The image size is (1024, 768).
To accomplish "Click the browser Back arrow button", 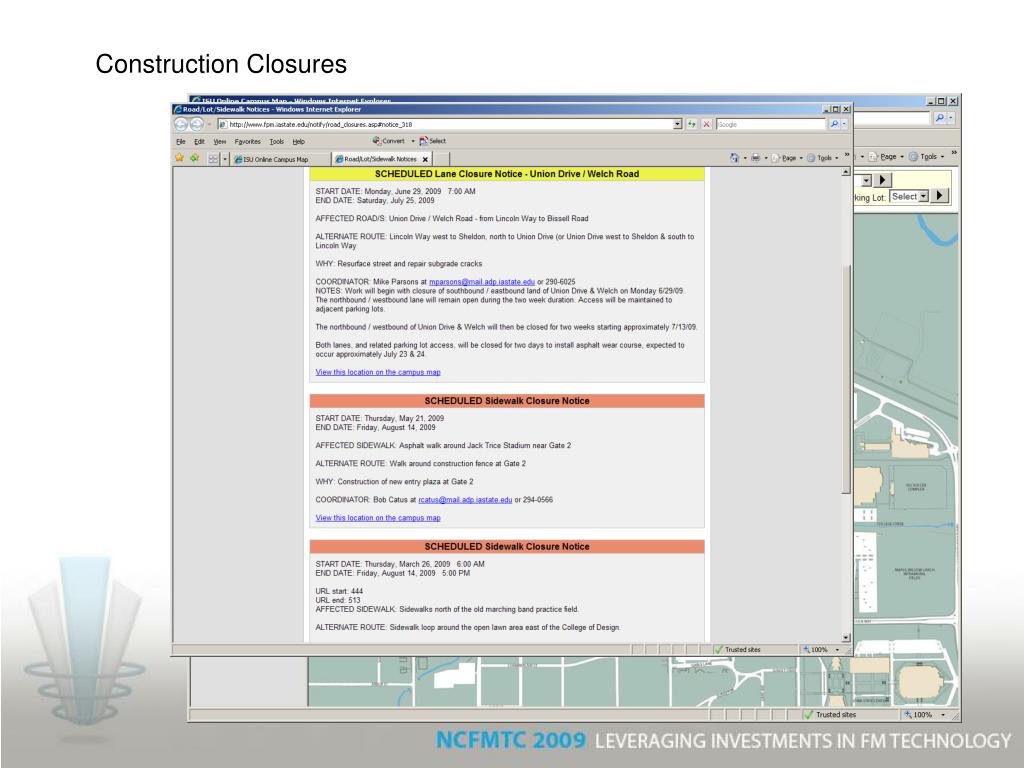I will click(181, 124).
